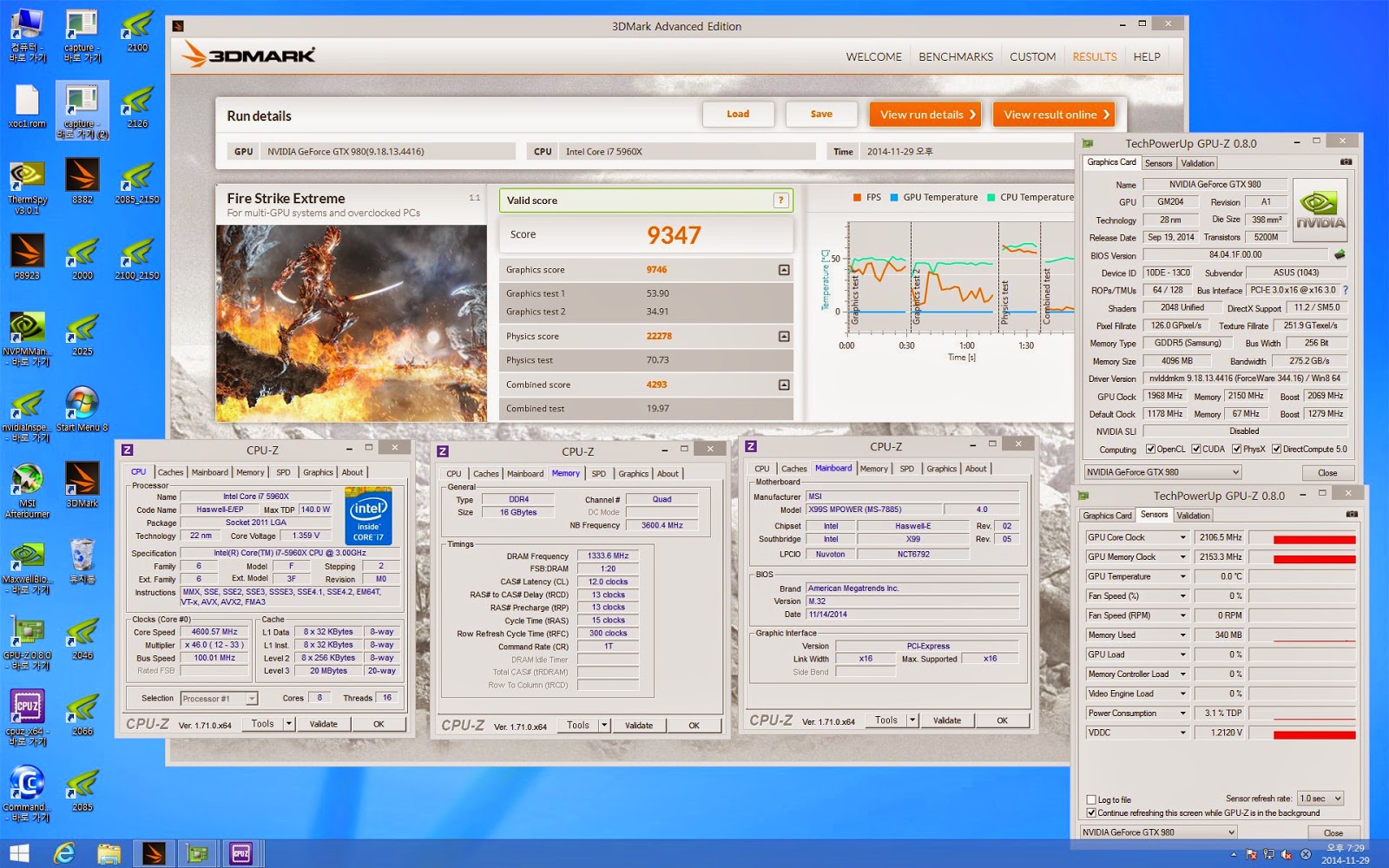Click the Save button in Run details

point(821,115)
